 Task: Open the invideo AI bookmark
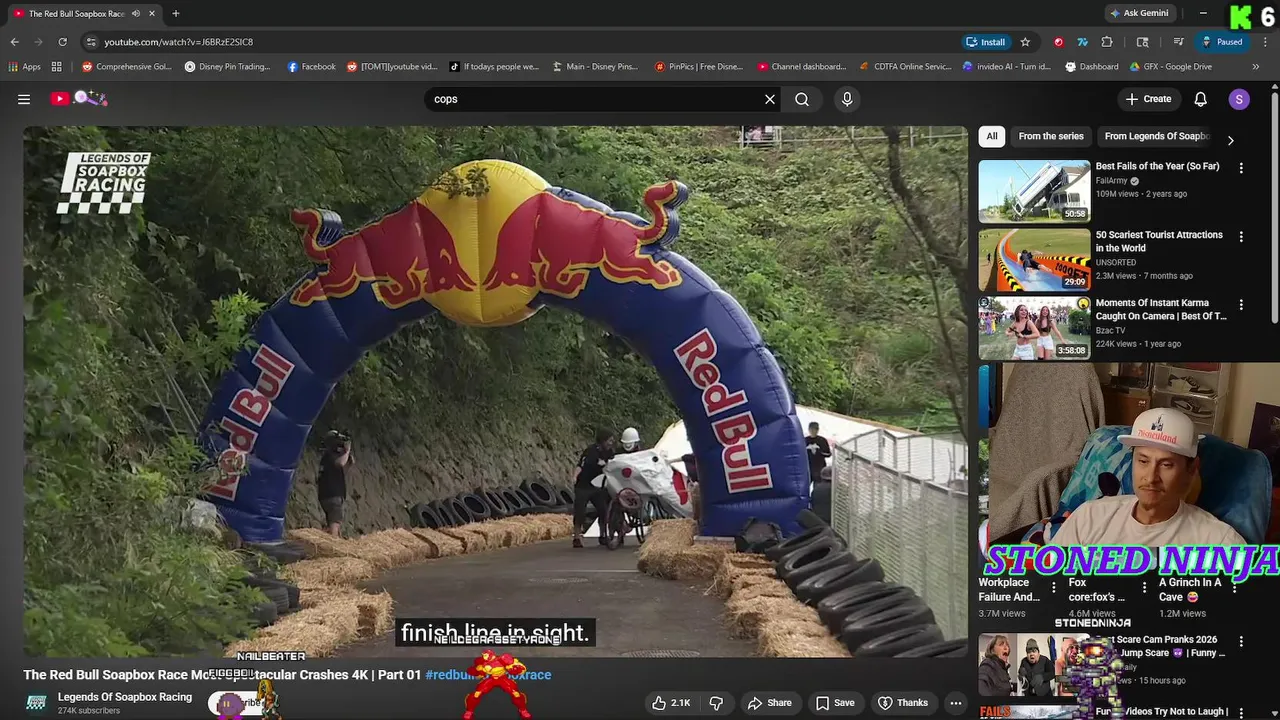coord(1006,67)
